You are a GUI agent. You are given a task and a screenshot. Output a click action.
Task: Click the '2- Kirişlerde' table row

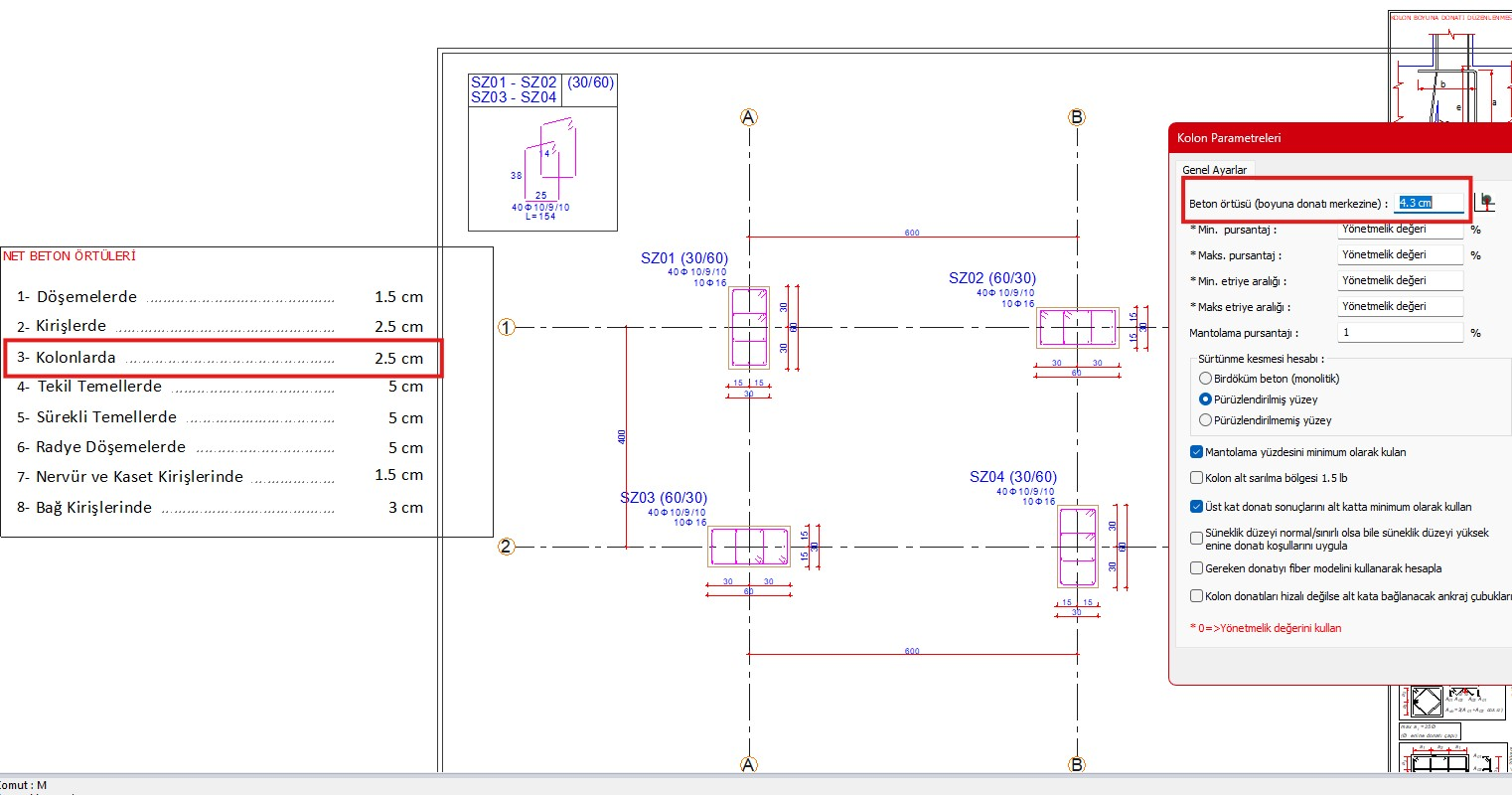(220, 326)
